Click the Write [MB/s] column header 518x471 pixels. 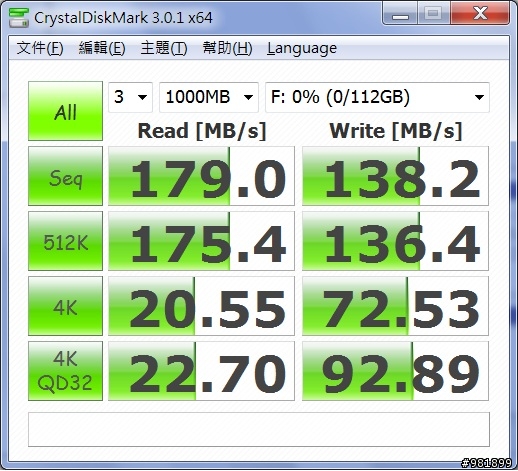396,131
